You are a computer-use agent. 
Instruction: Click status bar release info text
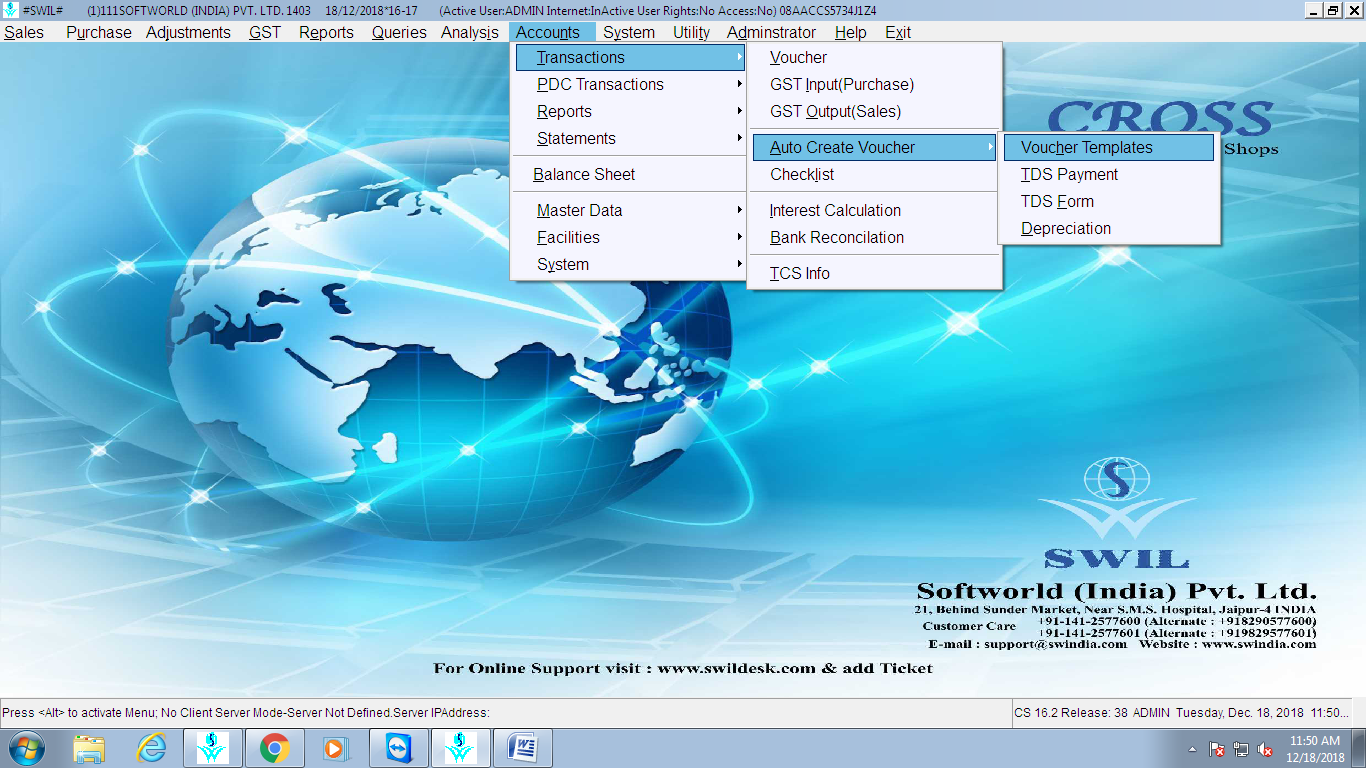[1180, 713]
